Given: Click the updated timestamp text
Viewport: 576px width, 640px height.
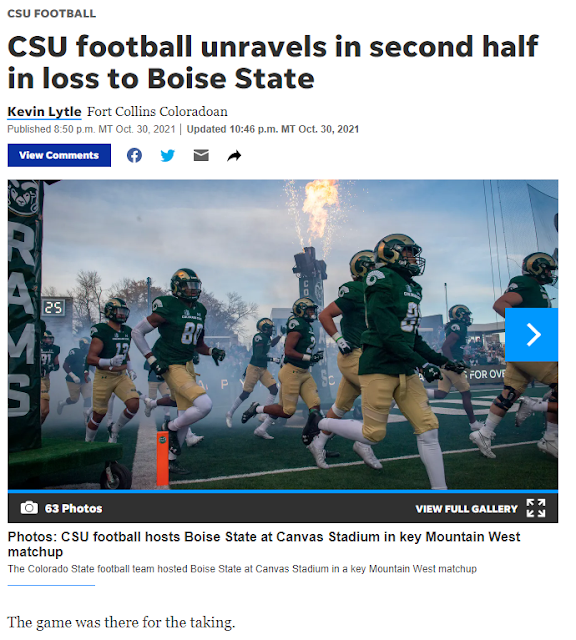Looking at the screenshot, I should [273, 129].
